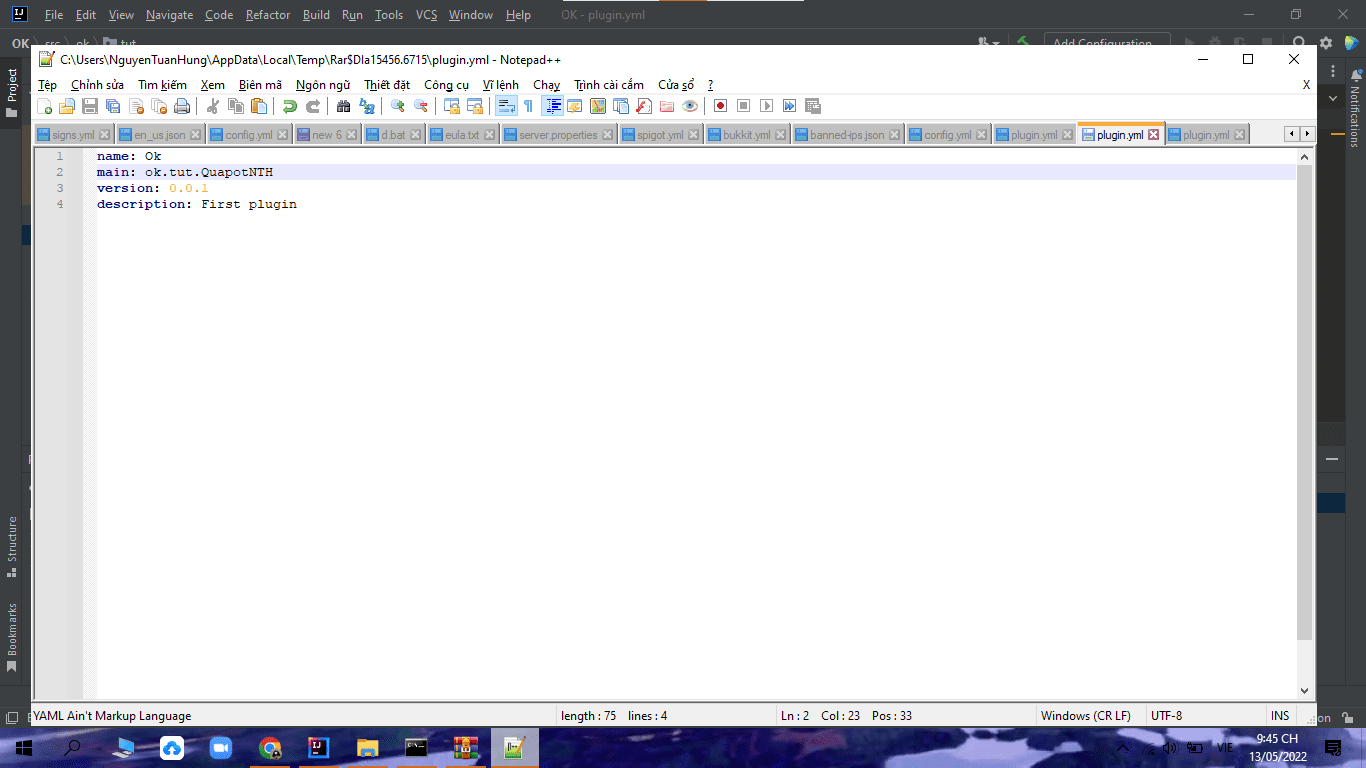Toggle the indent guide button
The image size is (1366, 768).
pos(552,106)
